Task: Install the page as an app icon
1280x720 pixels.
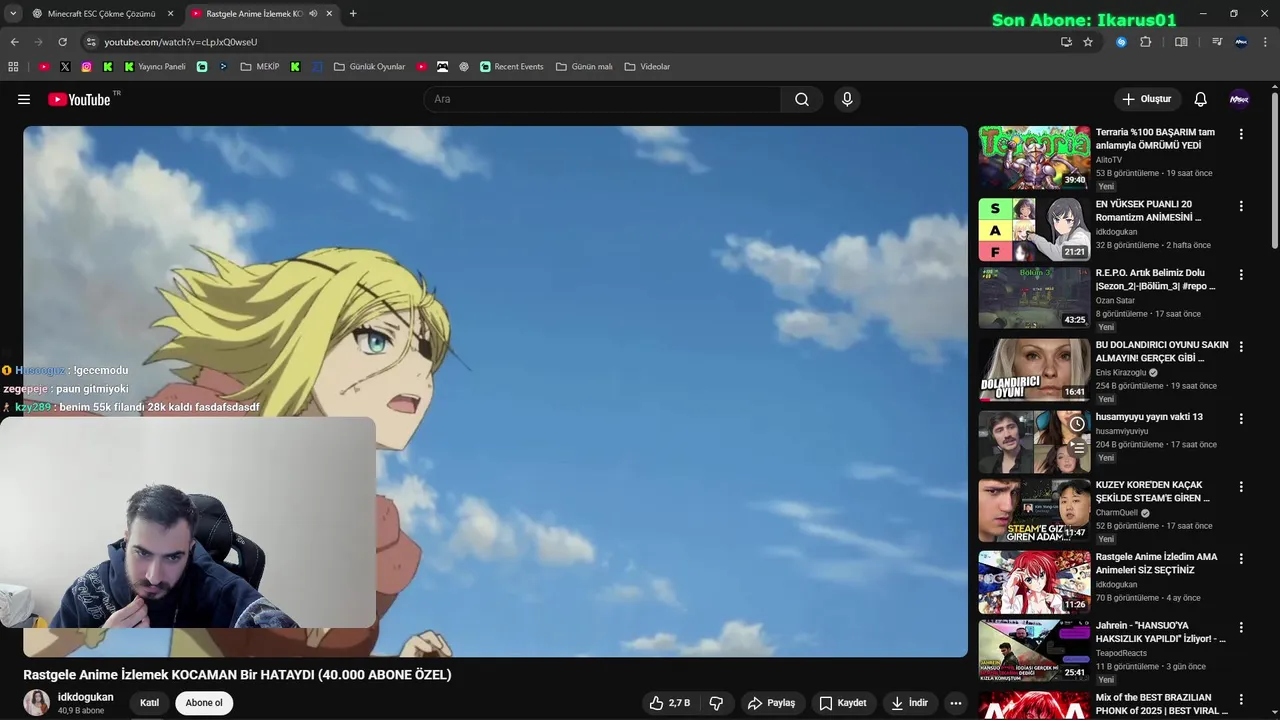Action: 1066,42
